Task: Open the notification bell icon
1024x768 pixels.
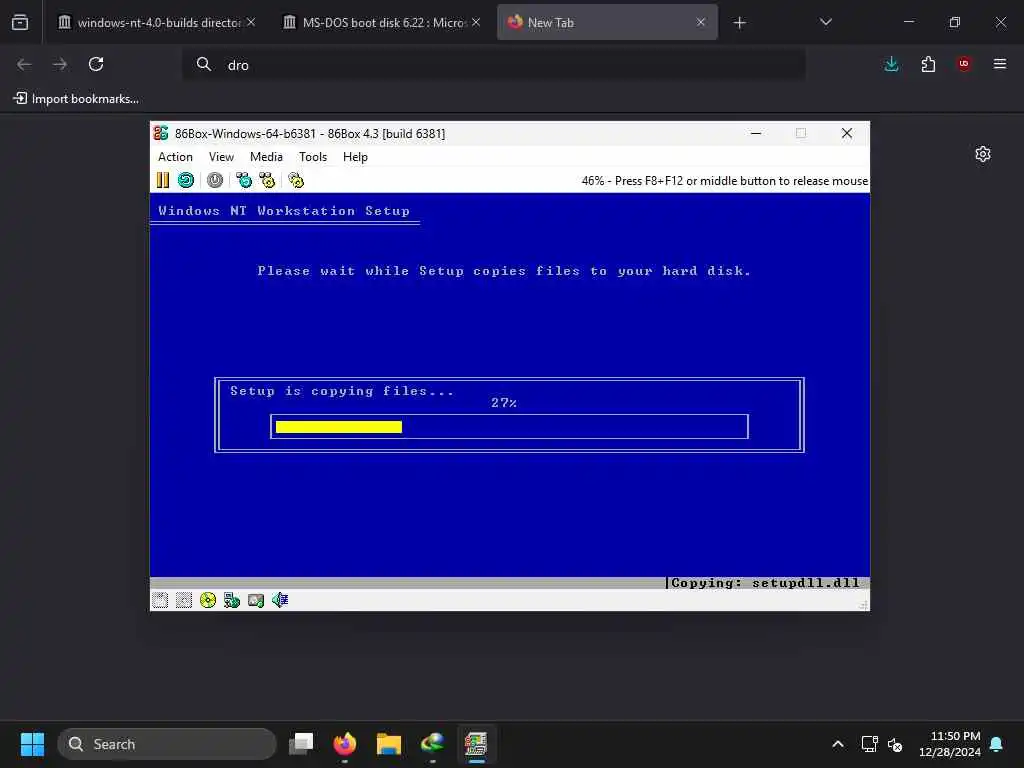Action: click(x=997, y=744)
